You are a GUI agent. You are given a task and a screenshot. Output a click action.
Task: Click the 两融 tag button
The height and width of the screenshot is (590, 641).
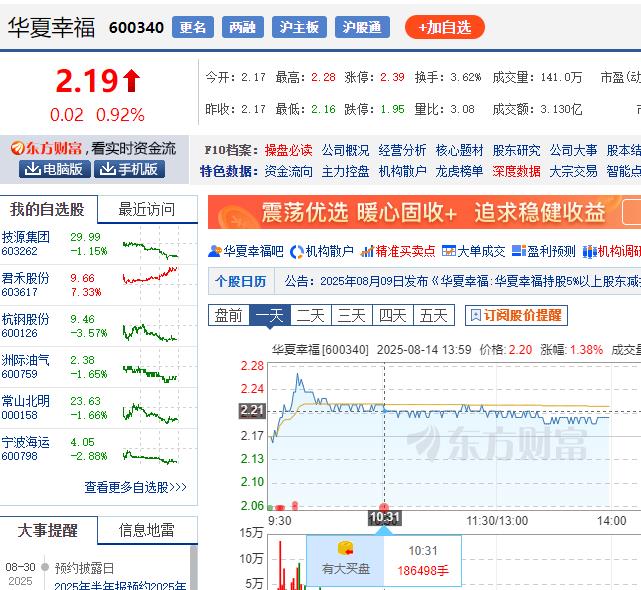click(x=243, y=27)
